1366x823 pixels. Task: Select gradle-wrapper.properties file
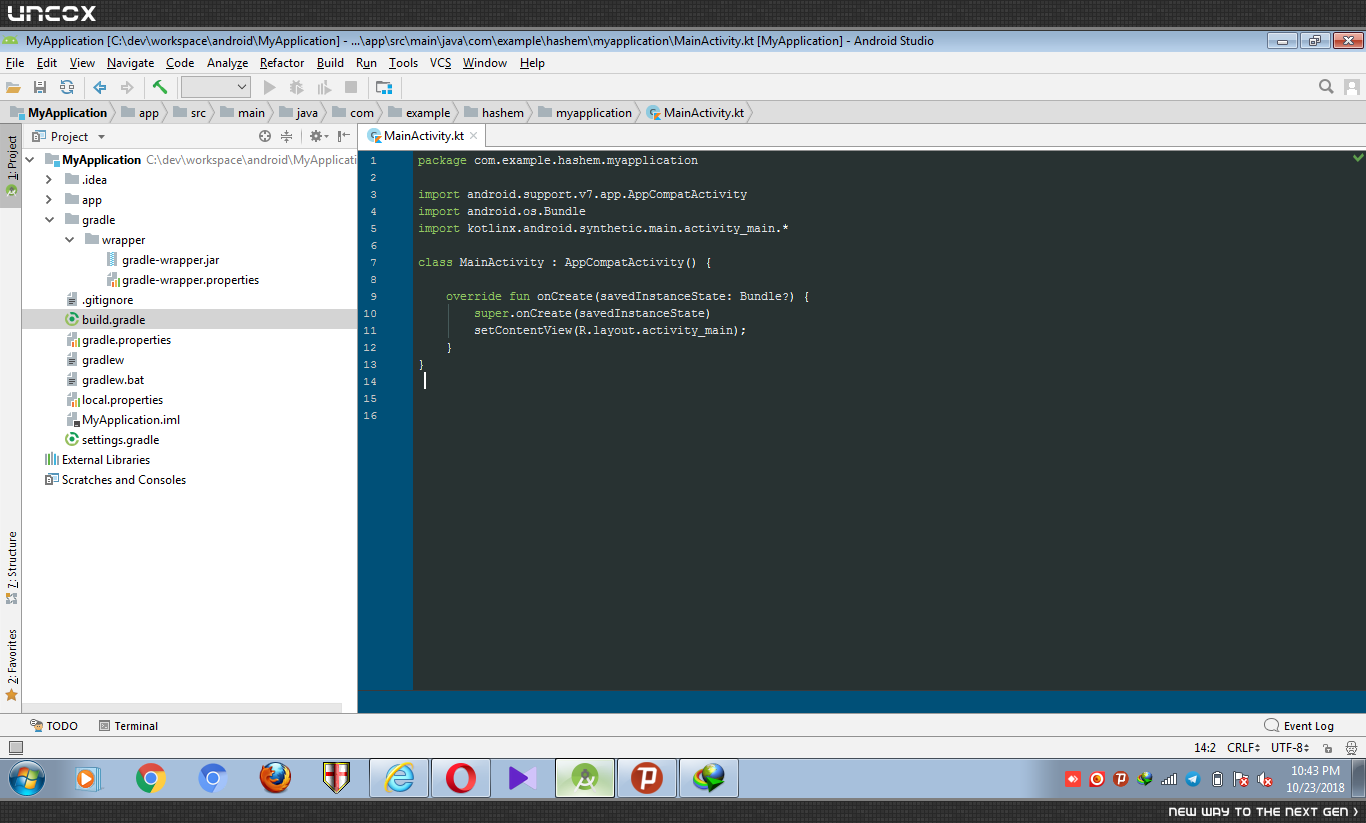tap(189, 280)
